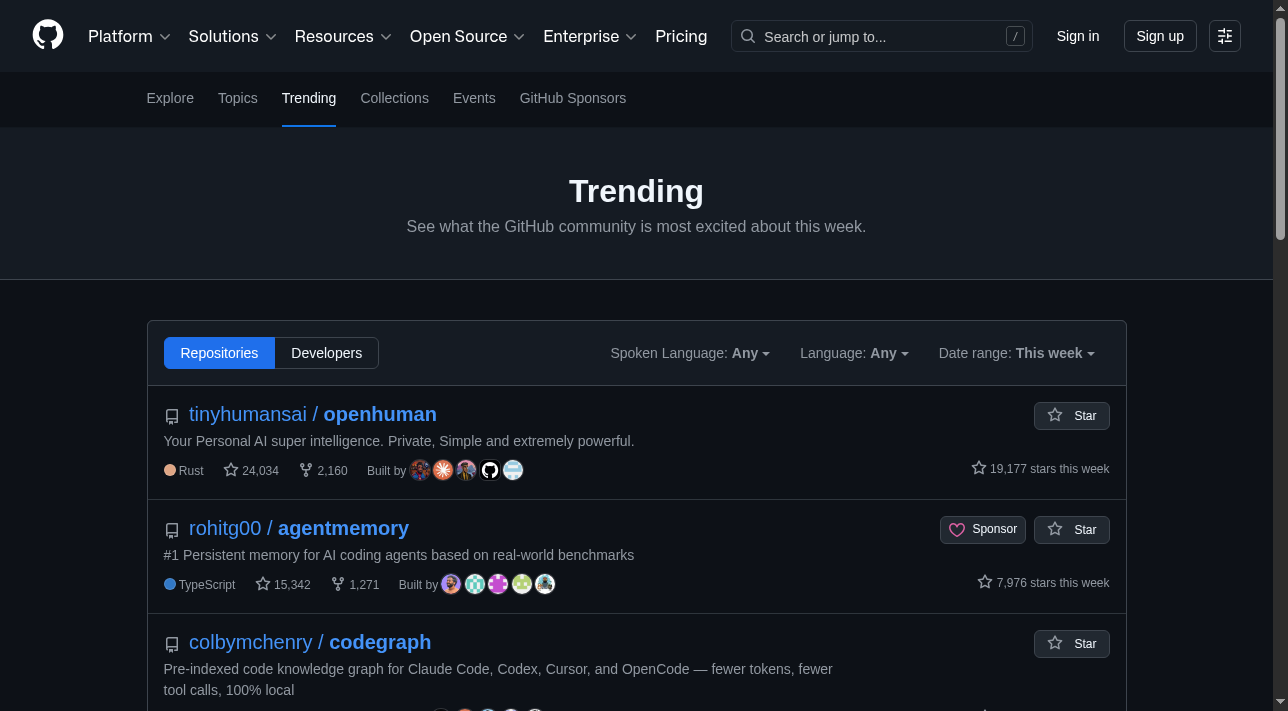Screen dimensions: 1288x711
Task: Click the repository icon beside rohitg00 / agentmemory
Action: (172, 530)
